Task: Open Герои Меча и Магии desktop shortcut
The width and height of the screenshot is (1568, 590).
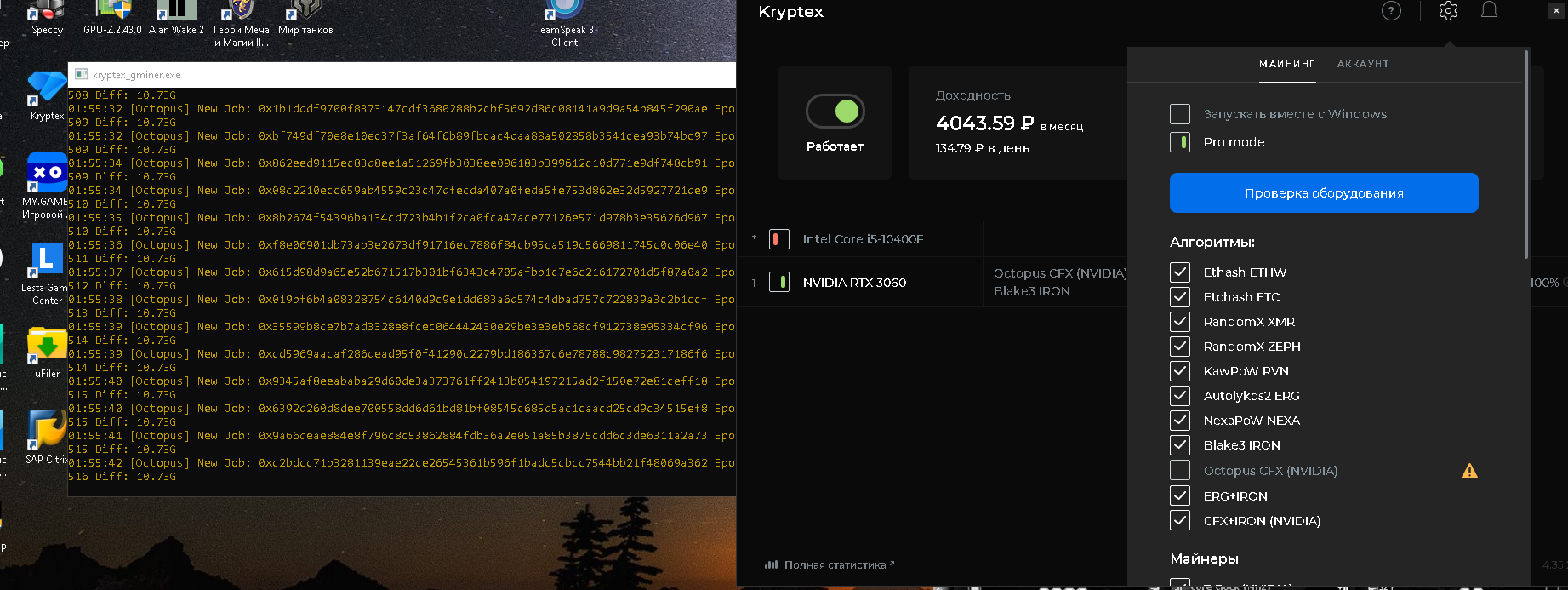Action: coord(242,24)
